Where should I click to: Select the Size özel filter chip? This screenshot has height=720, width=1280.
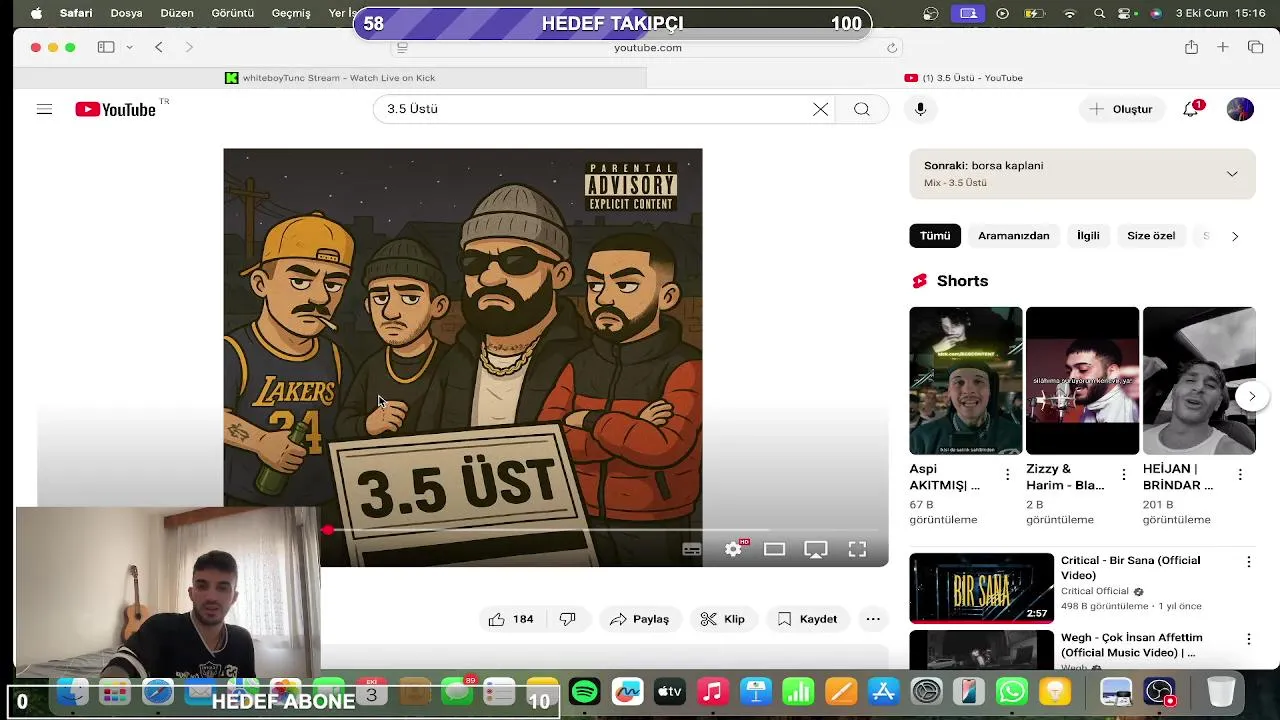pos(1151,236)
